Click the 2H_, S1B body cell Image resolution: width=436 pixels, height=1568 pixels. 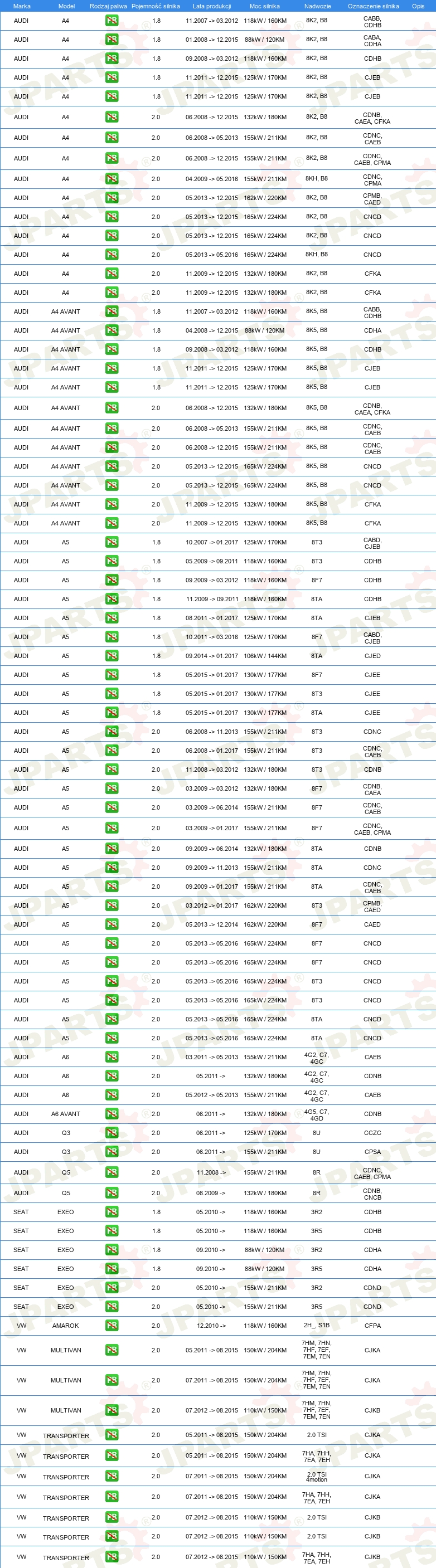coord(317,1325)
